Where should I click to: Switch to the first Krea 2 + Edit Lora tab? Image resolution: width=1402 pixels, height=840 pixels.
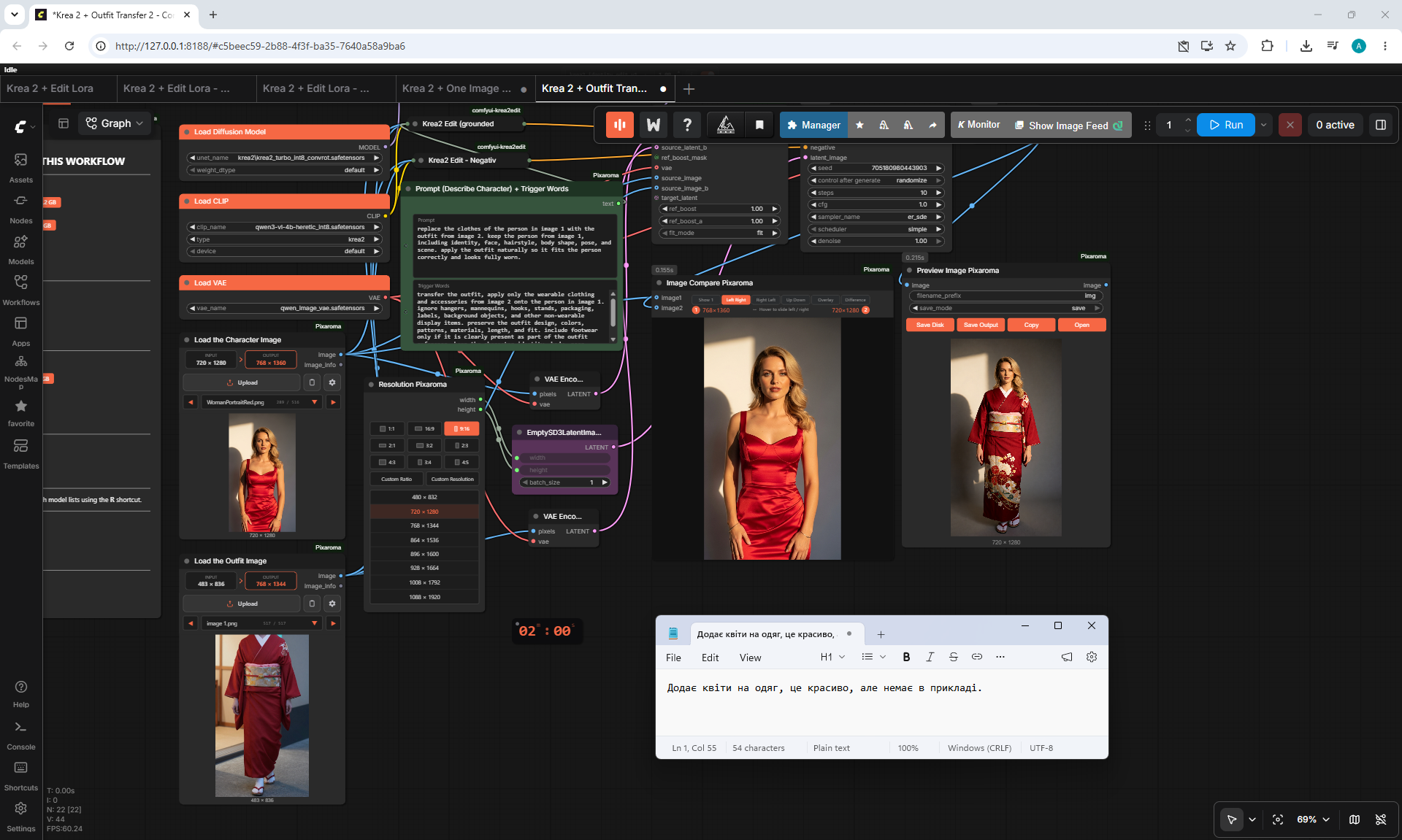(58, 88)
